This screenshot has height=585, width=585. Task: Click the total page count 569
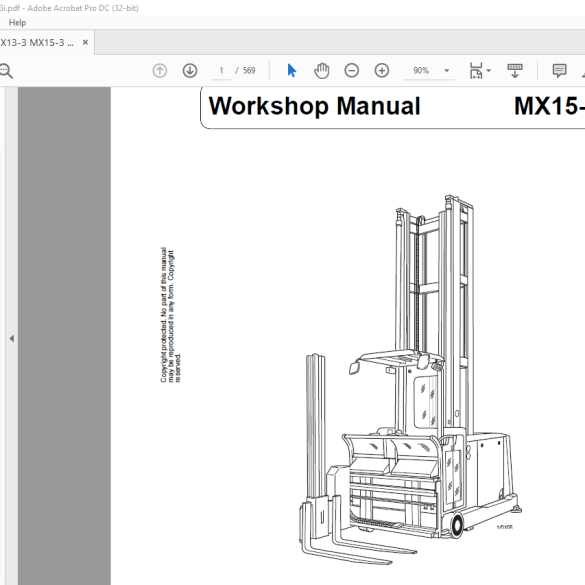tap(249, 71)
